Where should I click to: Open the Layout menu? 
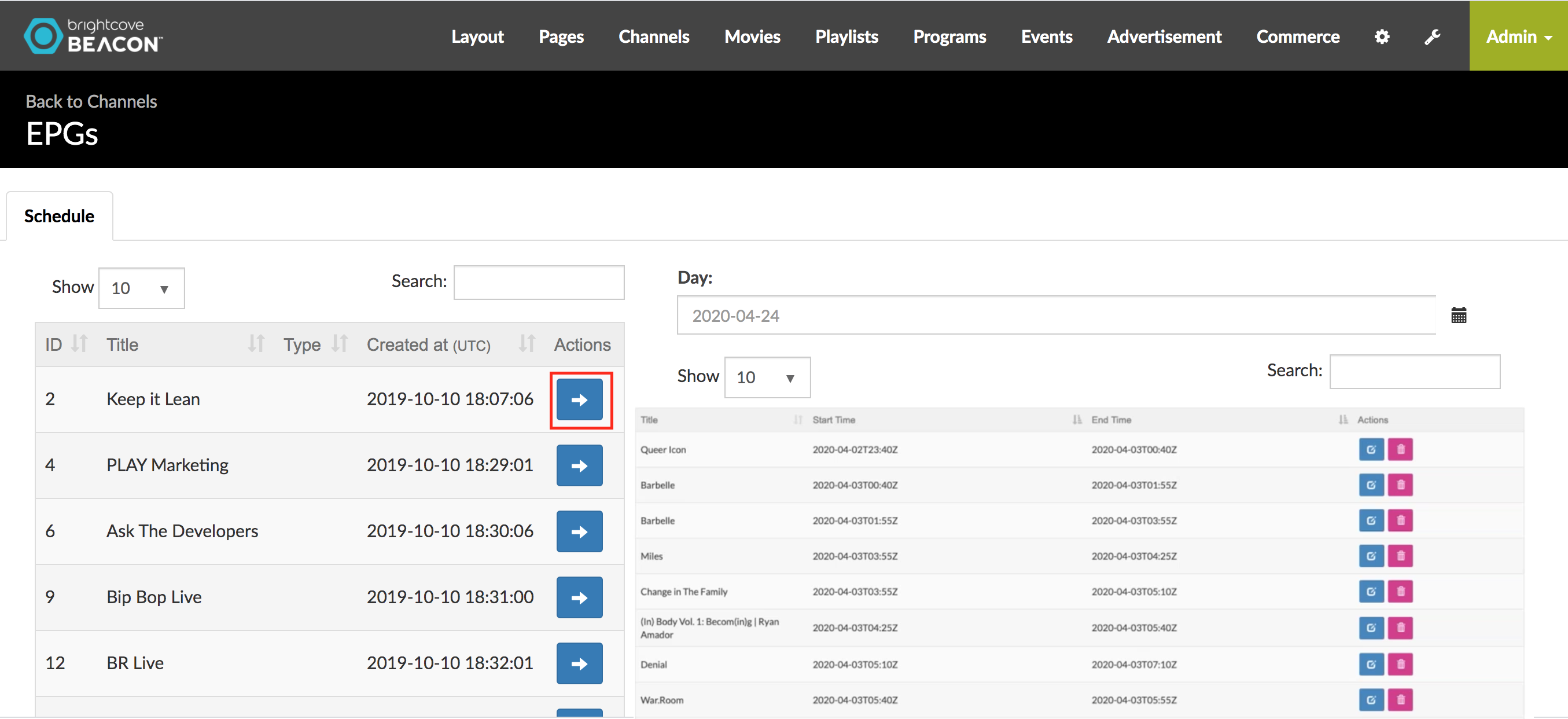coord(477,36)
